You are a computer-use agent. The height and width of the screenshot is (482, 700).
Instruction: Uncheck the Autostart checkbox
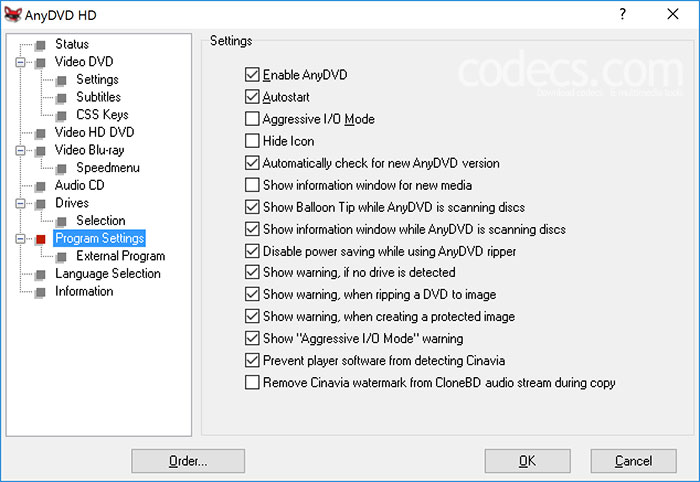252,97
